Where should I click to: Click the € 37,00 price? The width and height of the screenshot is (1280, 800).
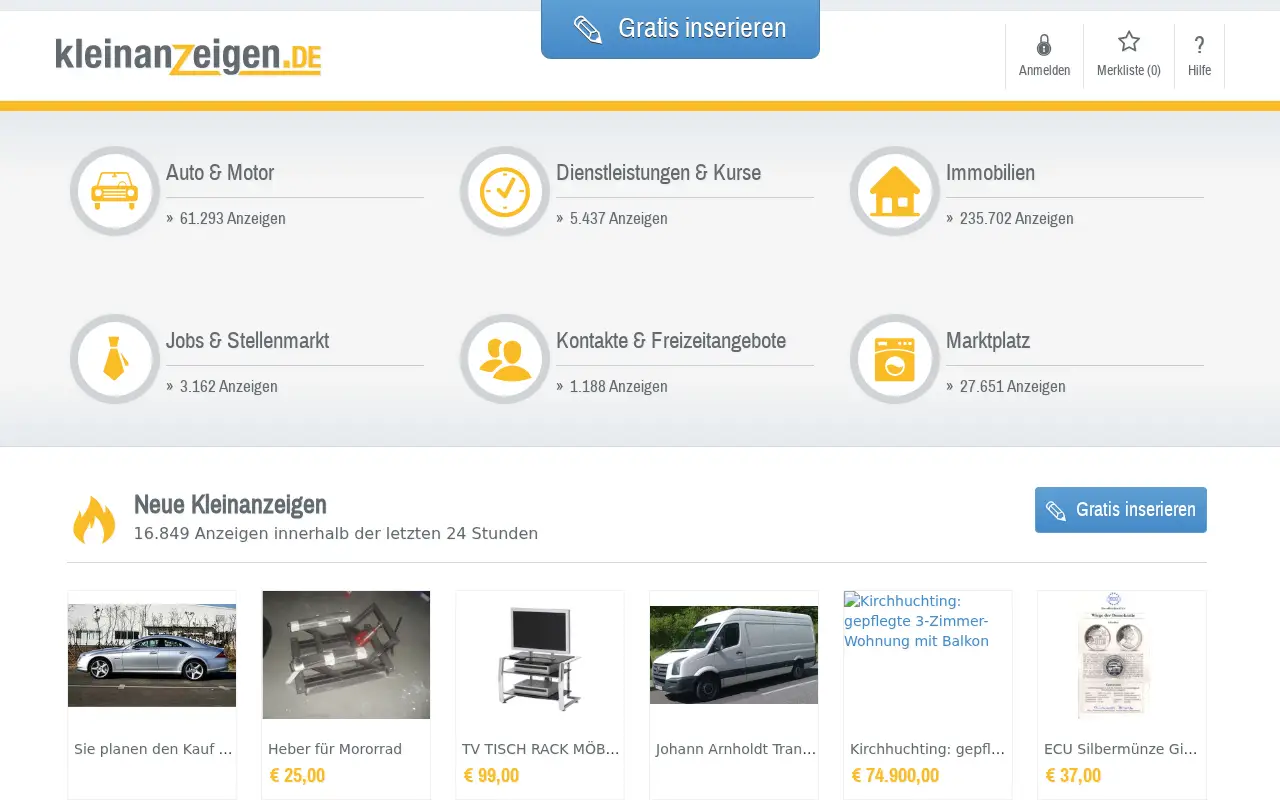pyautogui.click(x=1073, y=775)
